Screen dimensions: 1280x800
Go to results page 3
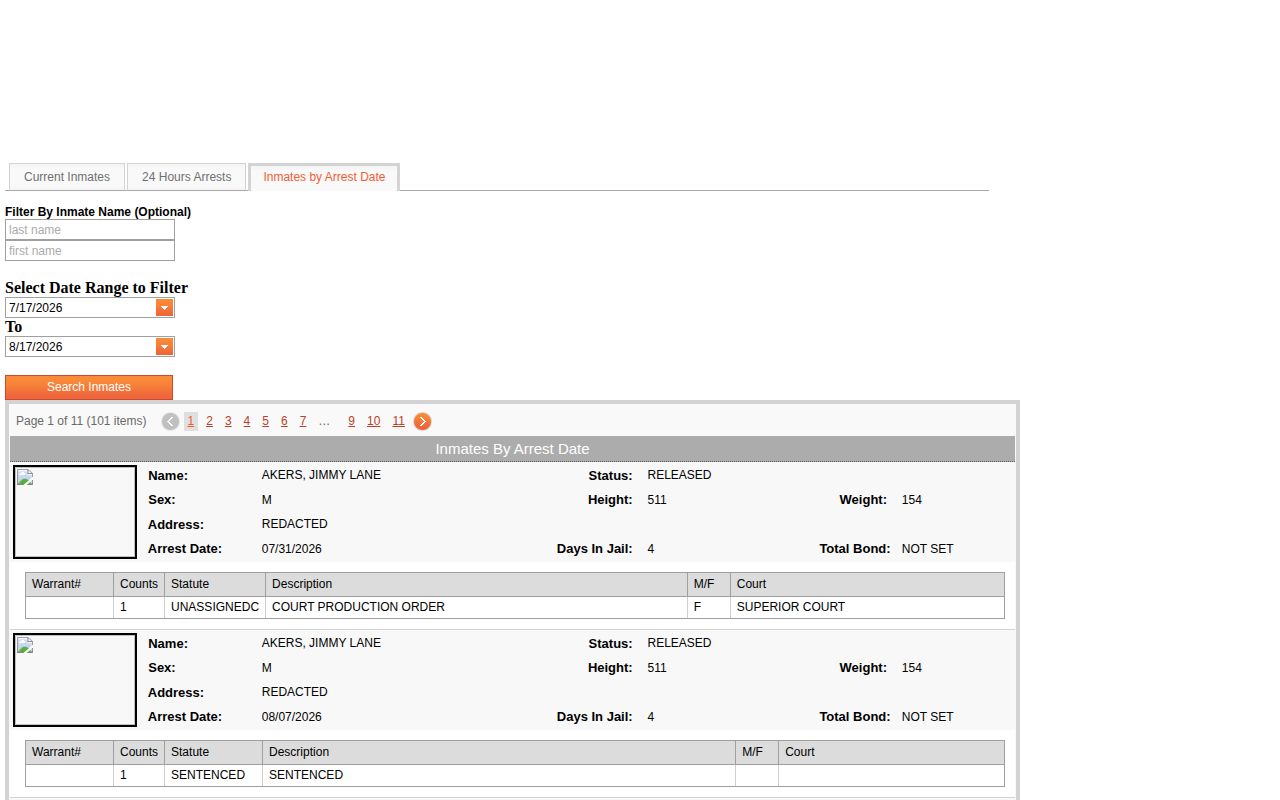pos(228,422)
